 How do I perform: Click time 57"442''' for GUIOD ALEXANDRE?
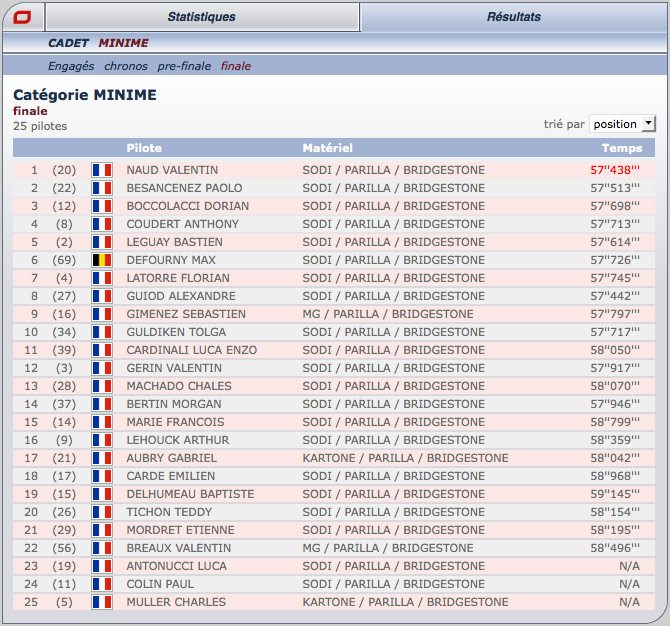coord(615,296)
